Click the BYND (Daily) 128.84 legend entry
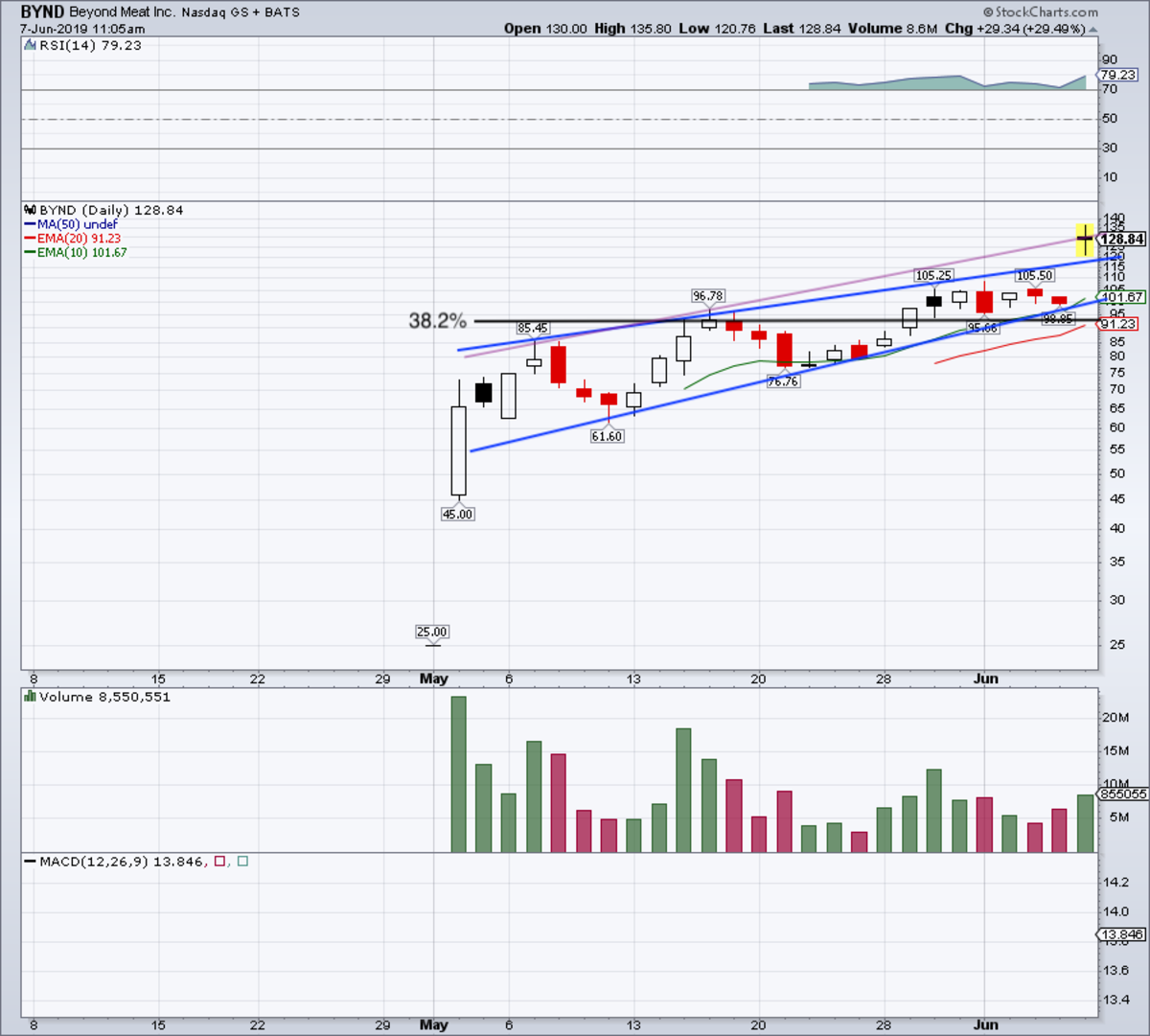The width and height of the screenshot is (1150, 1036). coord(111,210)
